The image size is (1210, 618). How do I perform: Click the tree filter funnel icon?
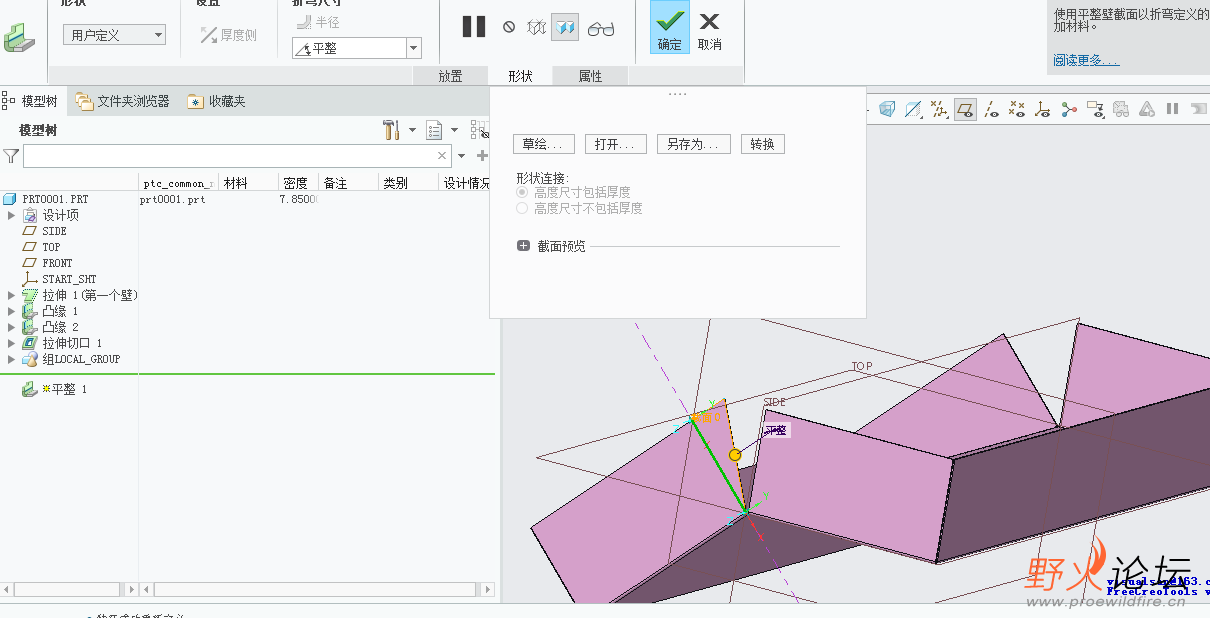[x=11, y=156]
